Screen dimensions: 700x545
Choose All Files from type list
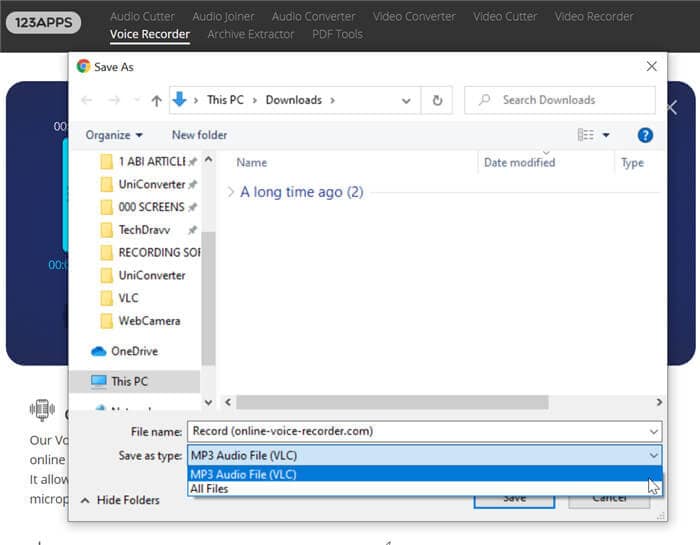[424, 489]
